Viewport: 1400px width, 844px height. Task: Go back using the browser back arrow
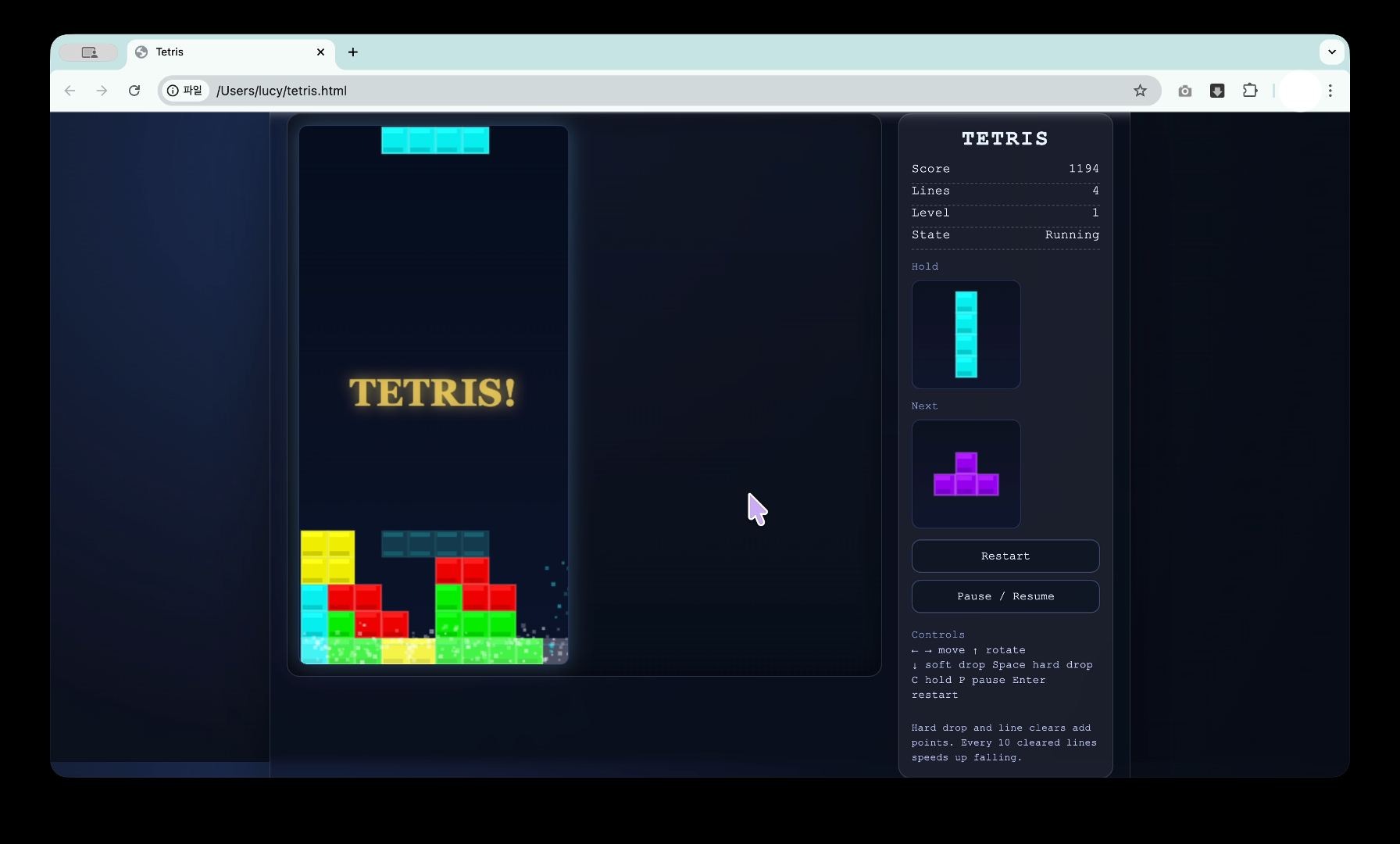click(x=70, y=91)
